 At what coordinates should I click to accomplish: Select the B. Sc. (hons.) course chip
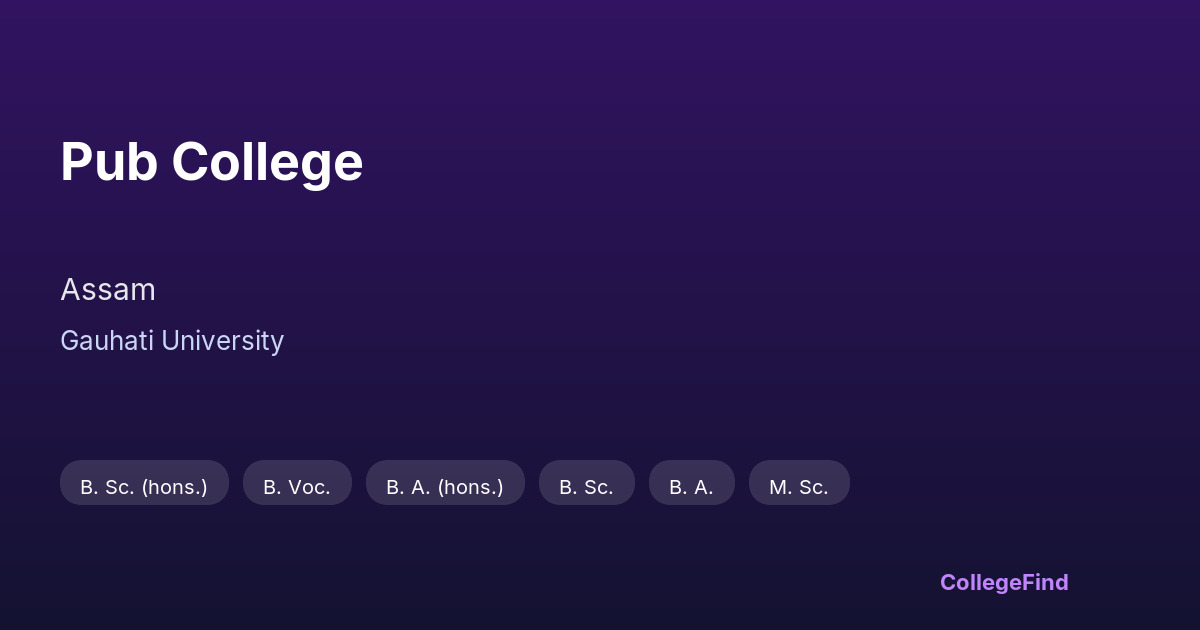[144, 487]
